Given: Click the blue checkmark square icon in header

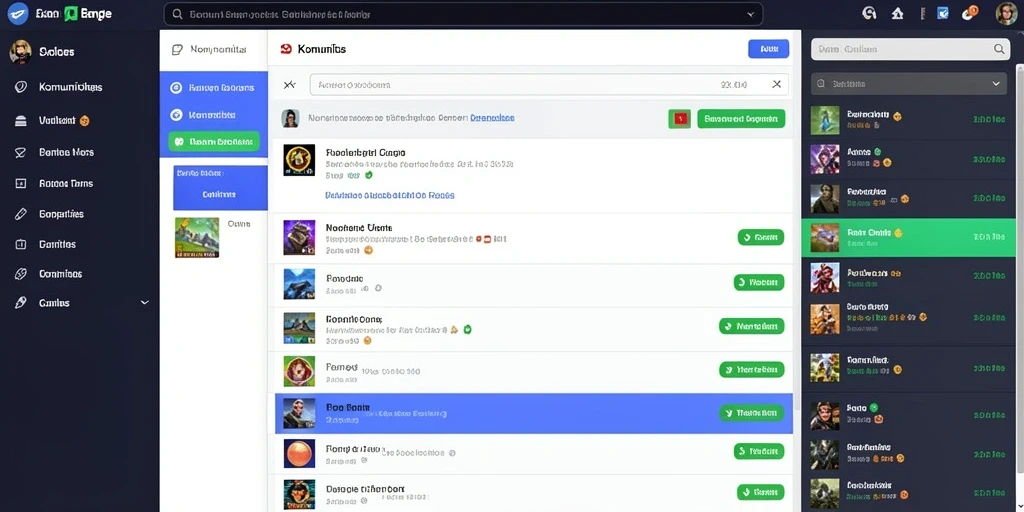Looking at the screenshot, I should (x=942, y=12).
